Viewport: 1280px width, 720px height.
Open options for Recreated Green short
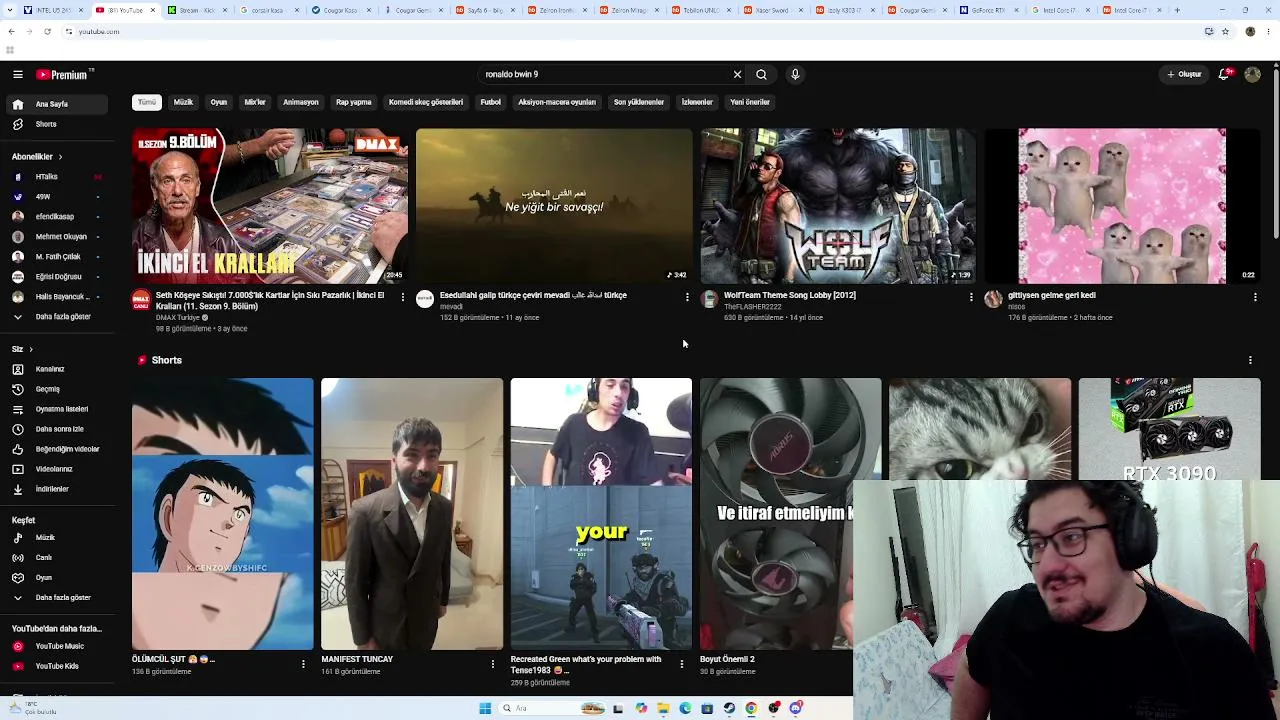pyautogui.click(x=682, y=663)
